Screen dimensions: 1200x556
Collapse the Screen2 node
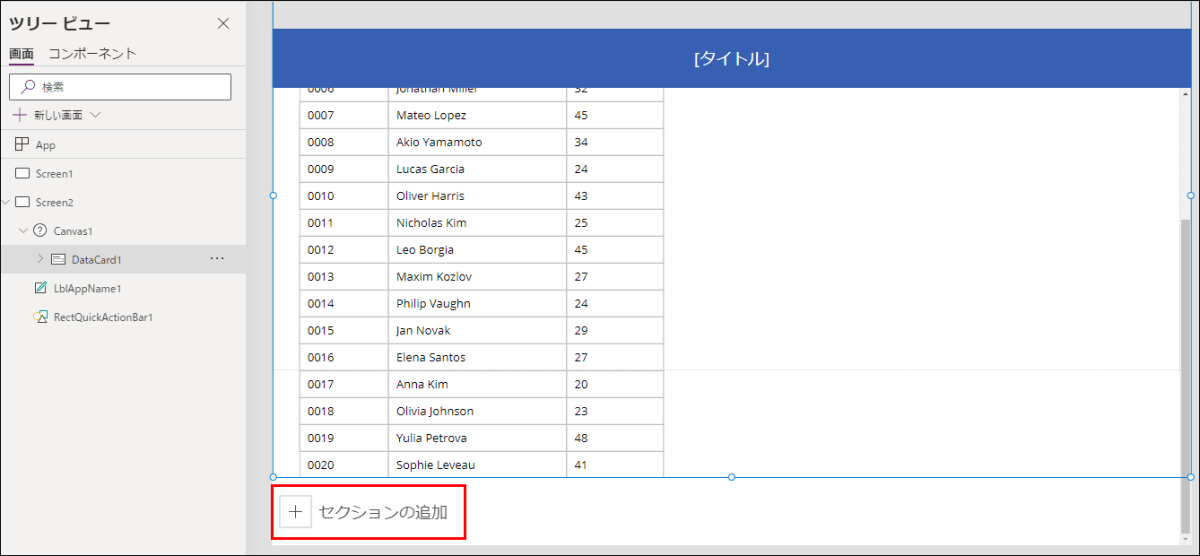(x=6, y=202)
